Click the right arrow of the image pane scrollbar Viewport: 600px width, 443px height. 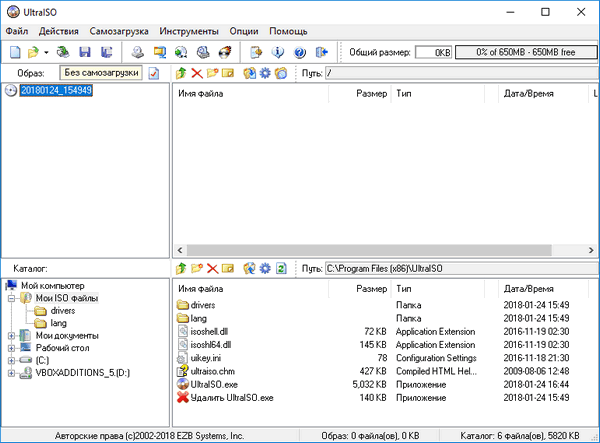tap(591, 250)
